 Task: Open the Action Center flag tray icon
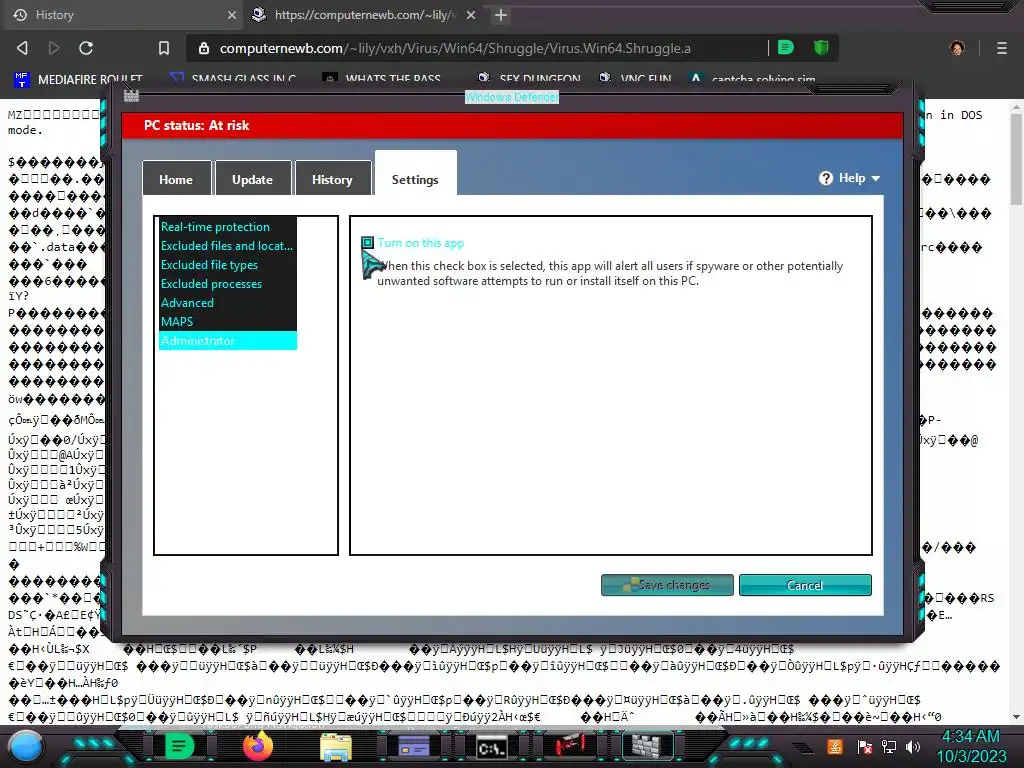(x=865, y=746)
